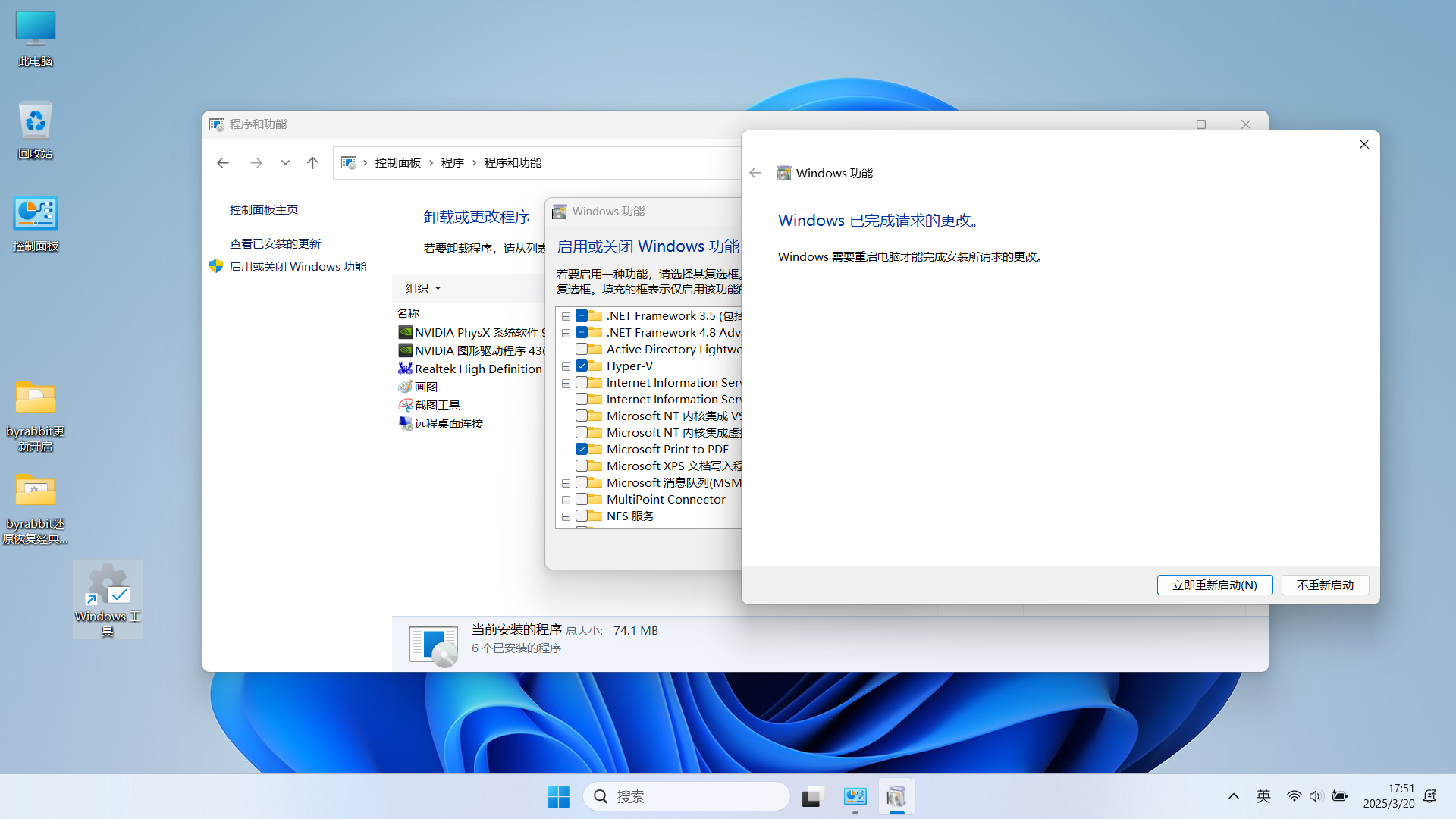Open 查看已安装的更新 link
Image resolution: width=1456 pixels, height=819 pixels.
[x=275, y=244]
